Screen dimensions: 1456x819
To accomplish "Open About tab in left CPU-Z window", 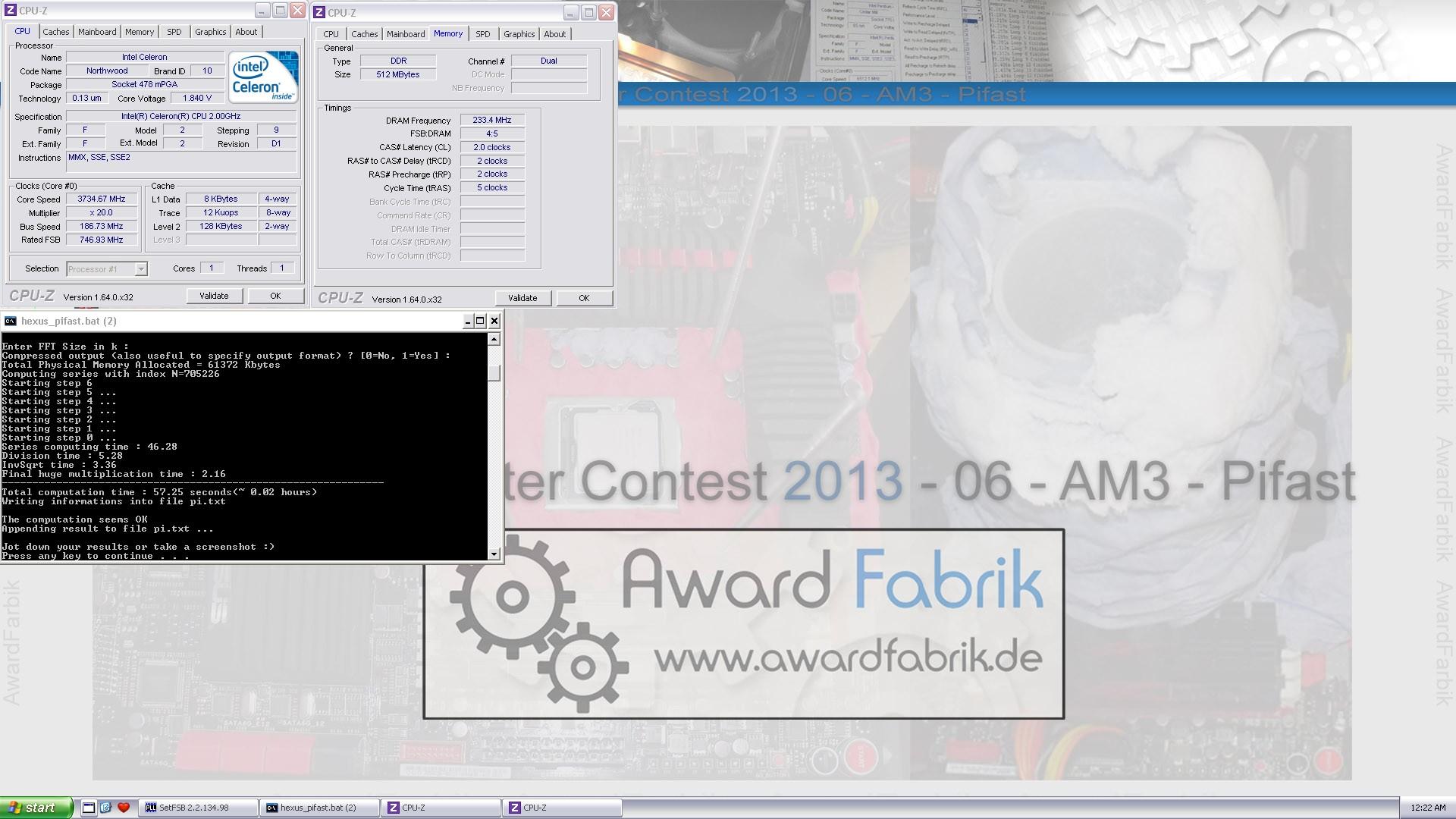I will 246,32.
